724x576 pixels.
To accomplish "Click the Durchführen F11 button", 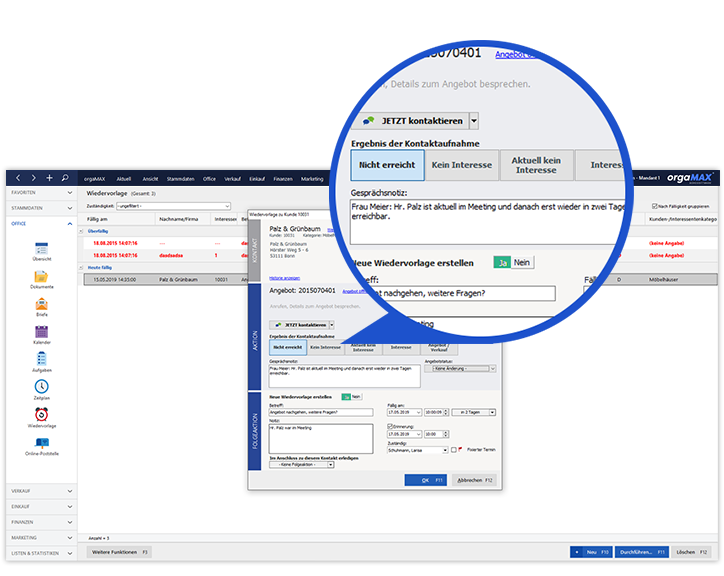I will tap(641, 552).
